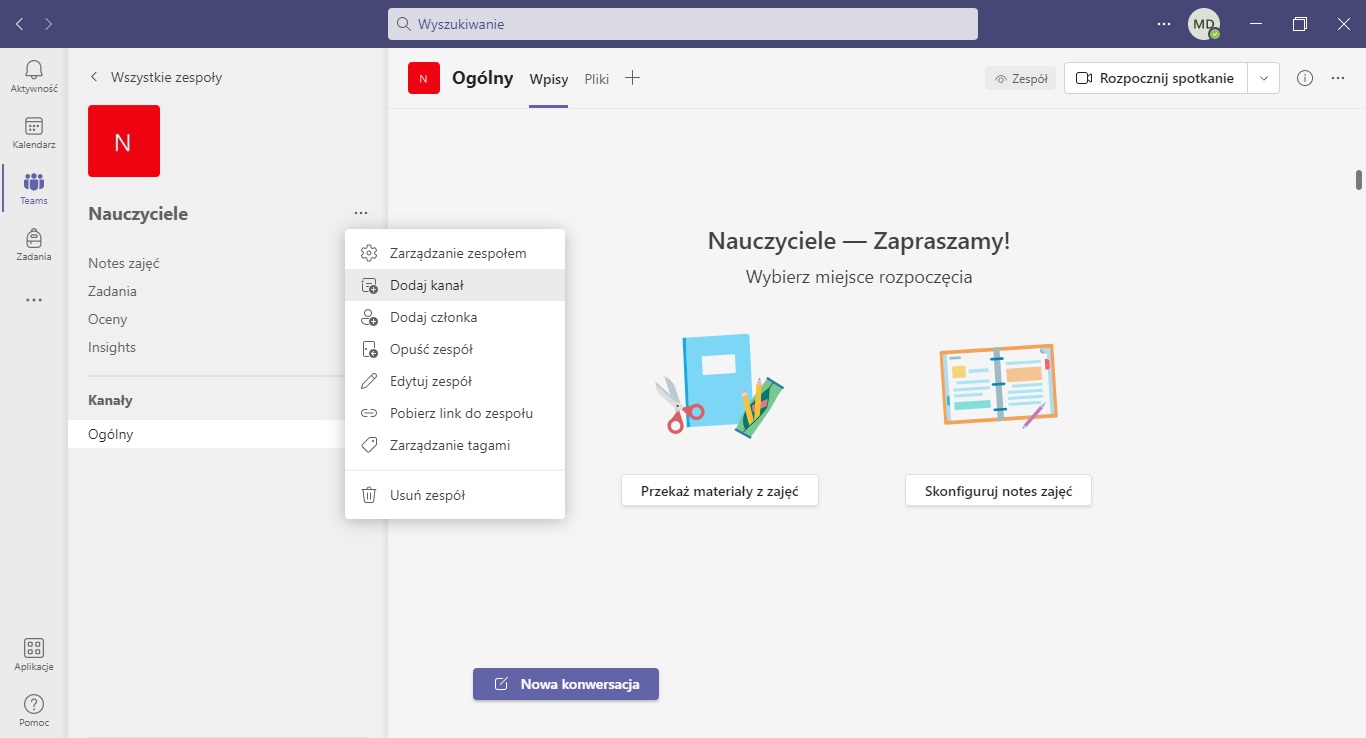1366x738 pixels.
Task: Click the channel info icon
Action: pos(1304,78)
